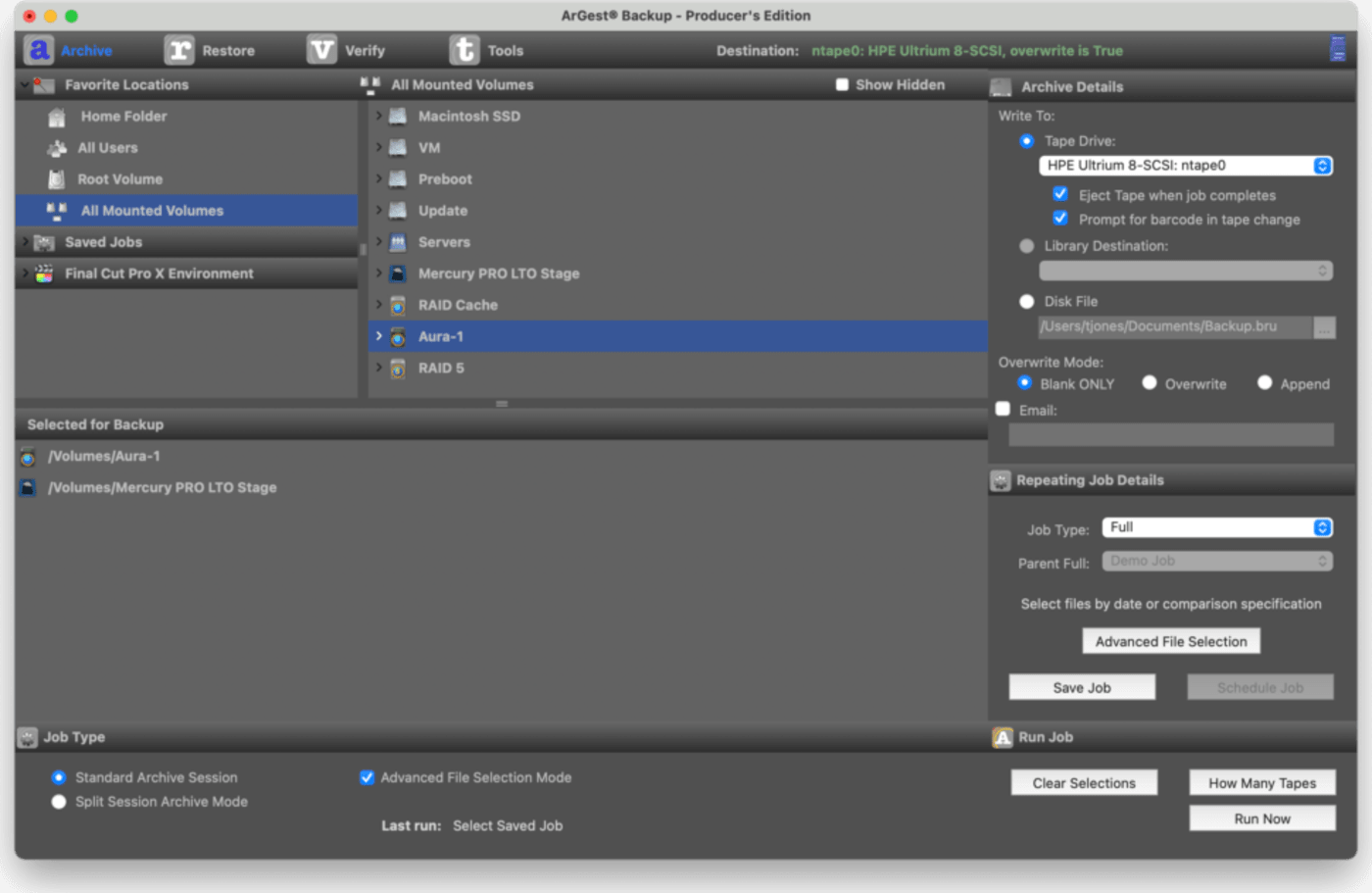This screenshot has width=1372, height=893.
Task: Click the Verify 'V' icon
Action: pyautogui.click(x=321, y=50)
